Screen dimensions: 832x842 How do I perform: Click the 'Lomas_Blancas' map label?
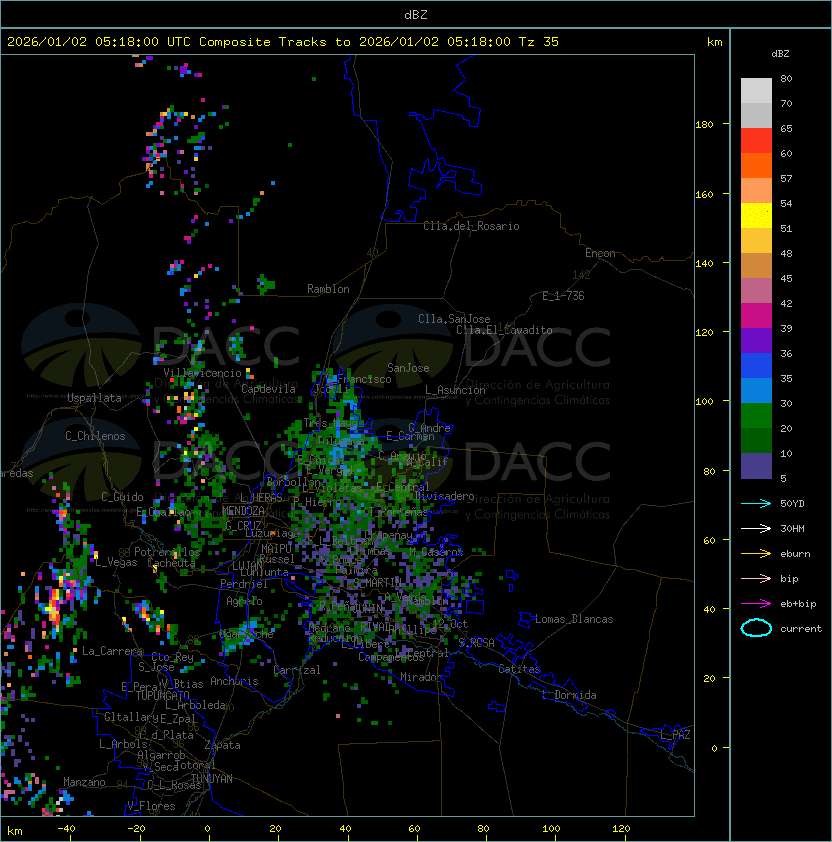[x=574, y=619]
